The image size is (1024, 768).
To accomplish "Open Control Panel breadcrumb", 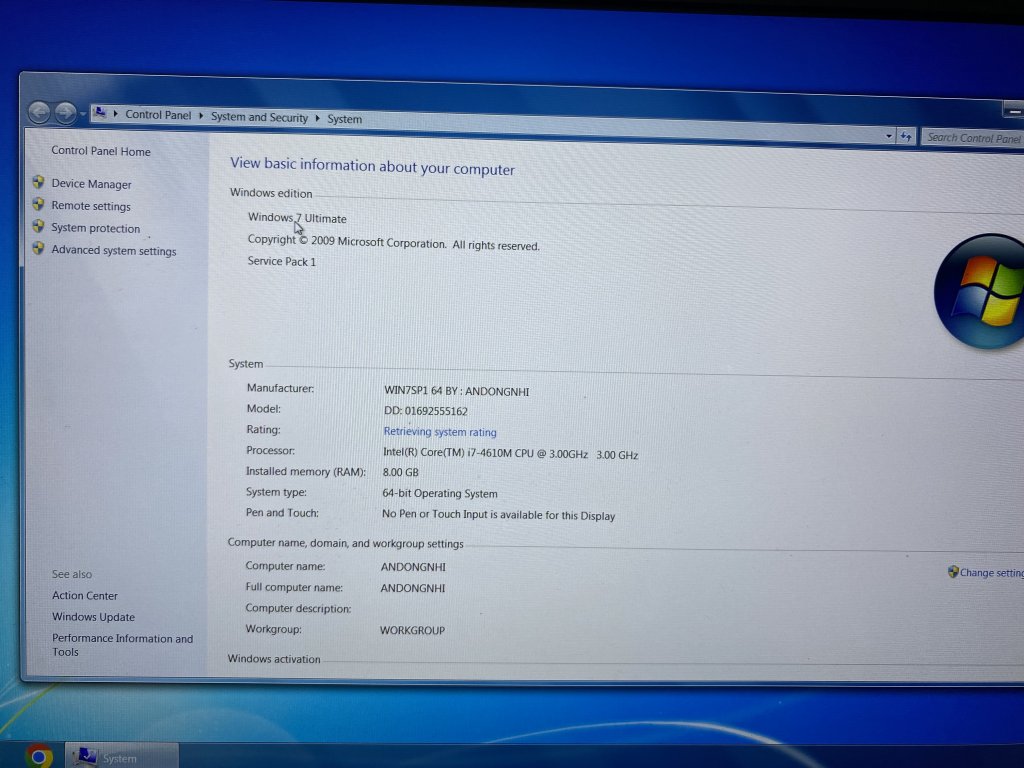I will tap(158, 114).
